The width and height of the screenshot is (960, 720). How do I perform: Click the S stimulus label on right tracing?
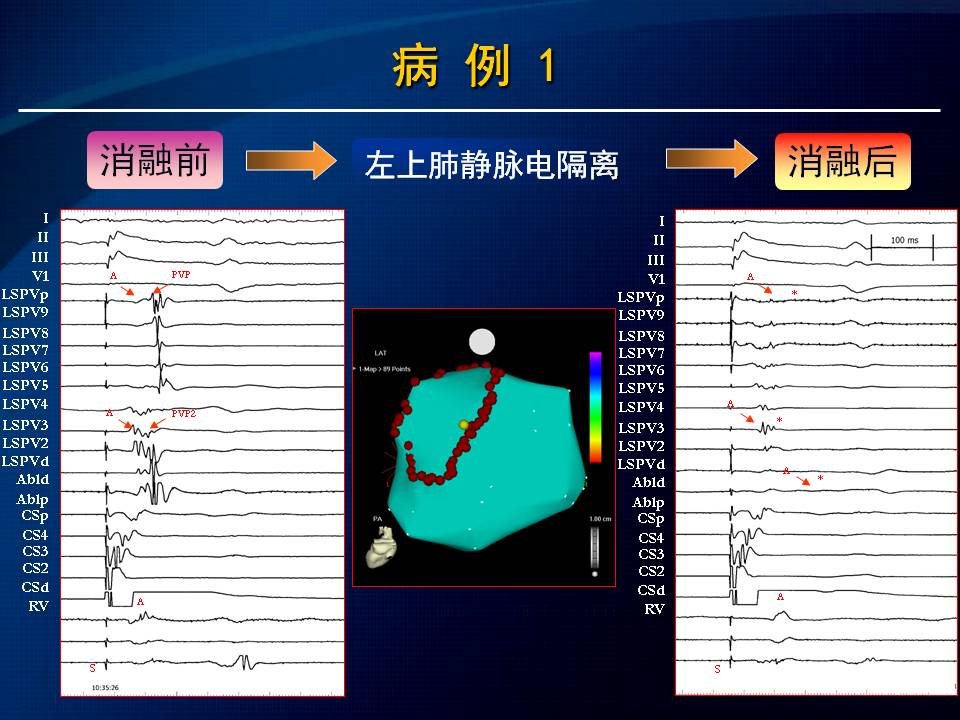[x=717, y=668]
